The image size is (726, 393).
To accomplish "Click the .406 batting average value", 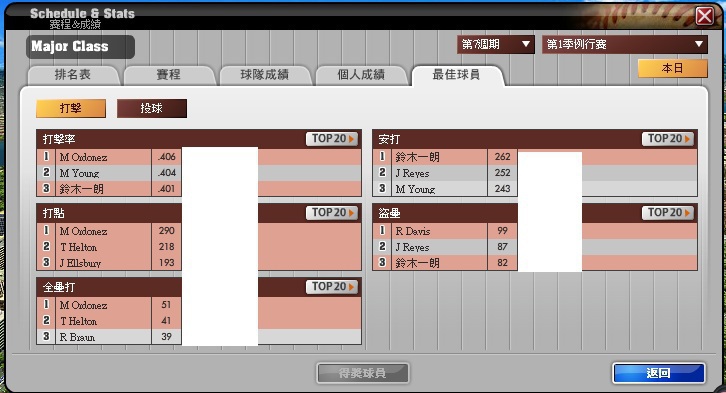I will pos(167,157).
